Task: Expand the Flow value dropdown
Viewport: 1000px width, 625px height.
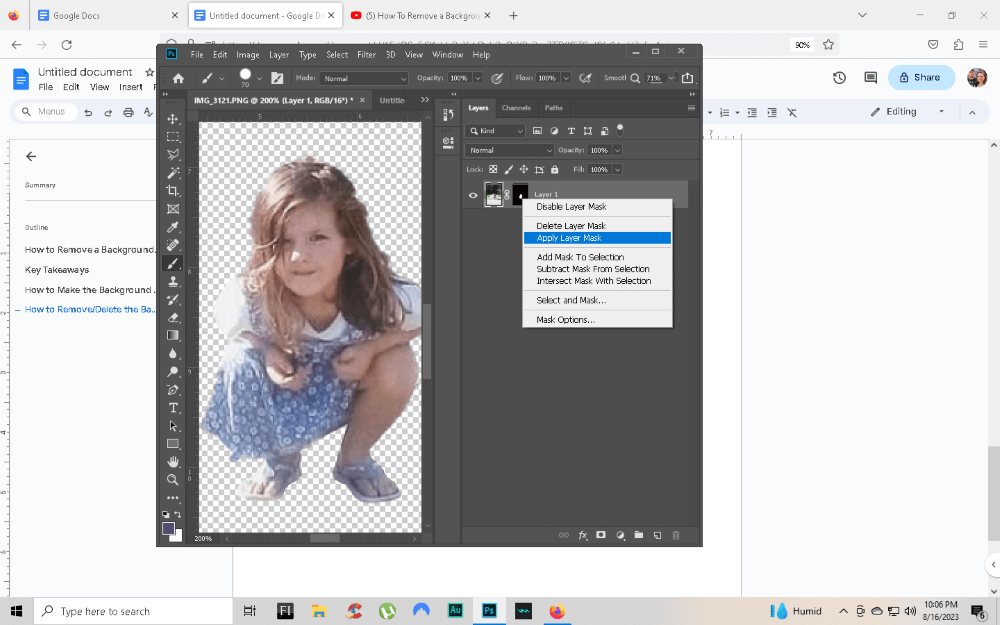Action: point(566,78)
